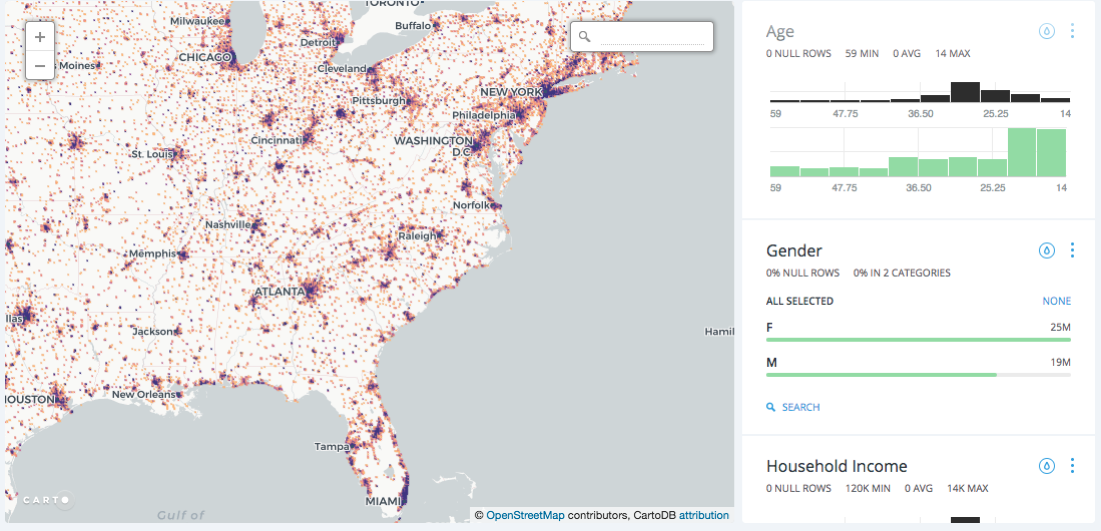Screen dimensions: 1101x531
Task: Focus the map search input field
Action: 650,37
